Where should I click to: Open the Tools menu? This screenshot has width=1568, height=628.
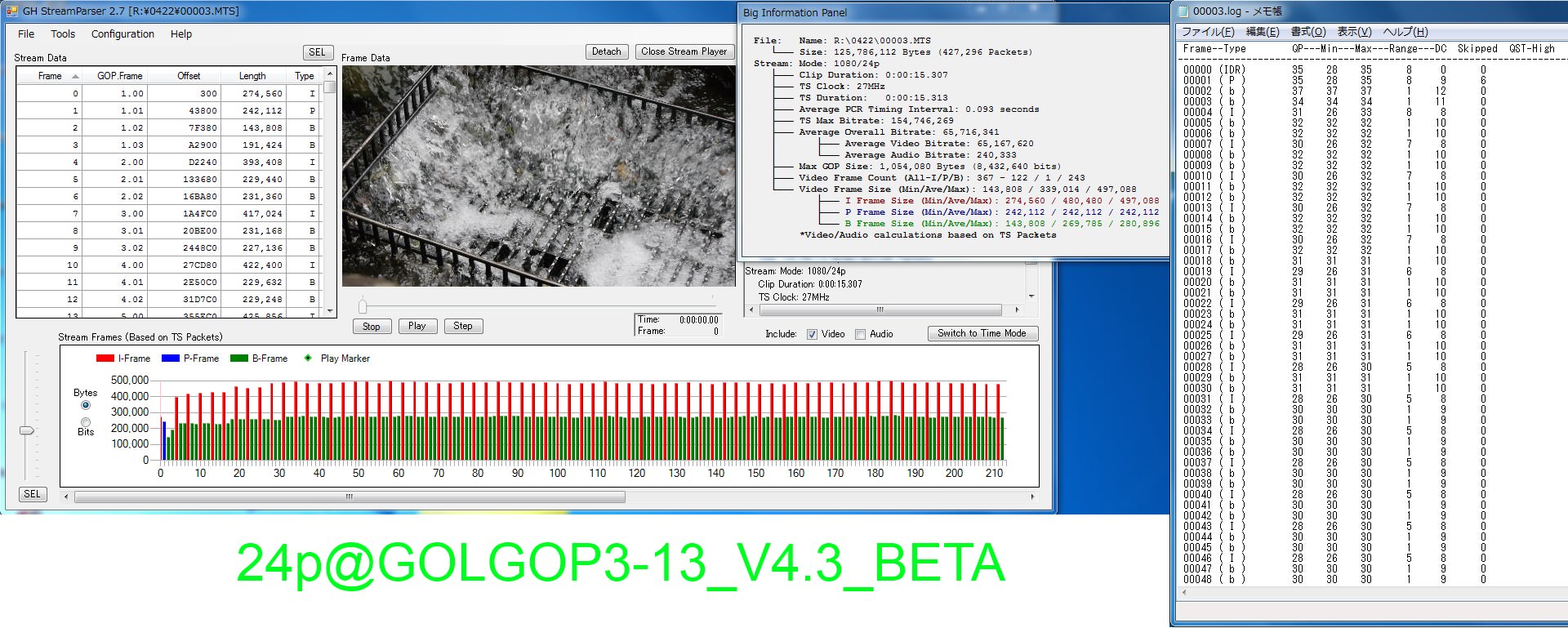pos(63,34)
